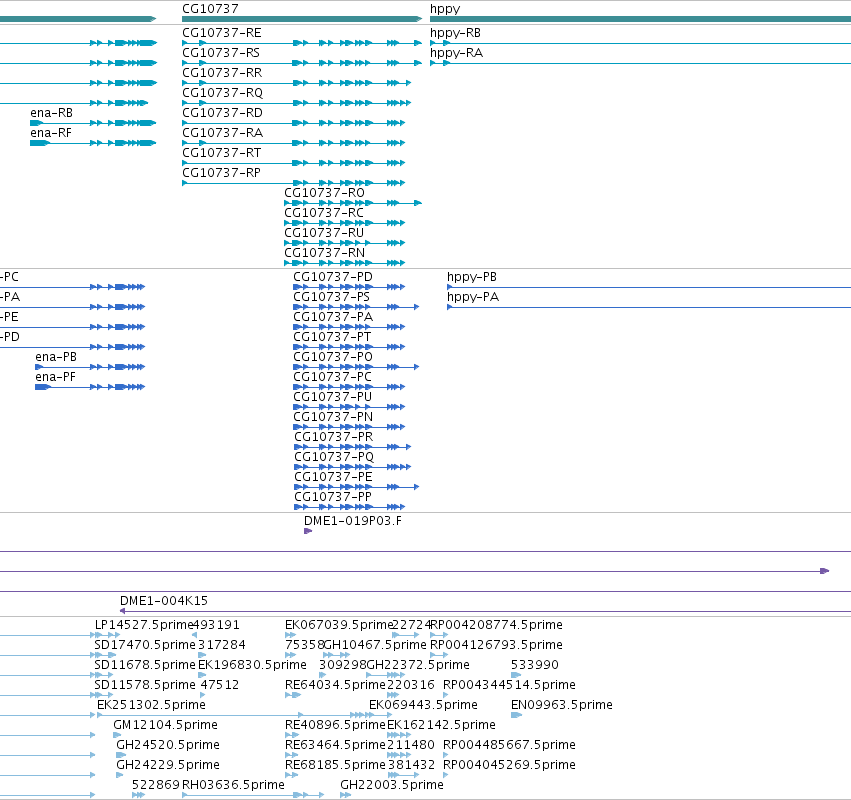Screen dimensions: 851x800
Task: Select the SD11678.5prime EST label
Action: [145, 665]
